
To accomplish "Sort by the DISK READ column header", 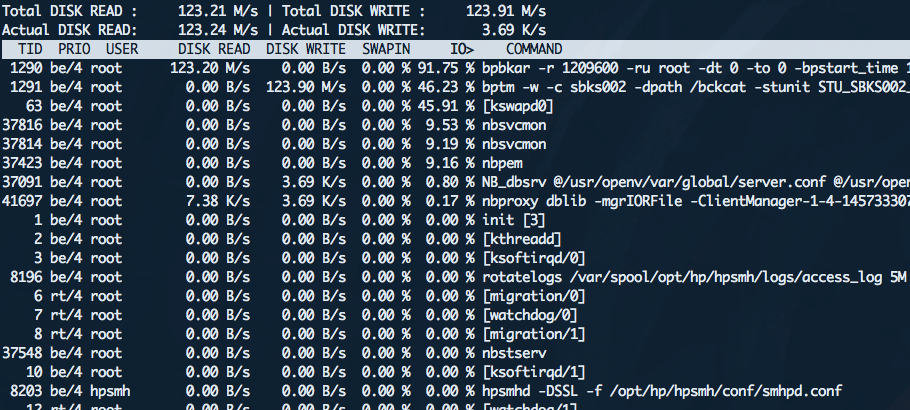I will [214, 49].
